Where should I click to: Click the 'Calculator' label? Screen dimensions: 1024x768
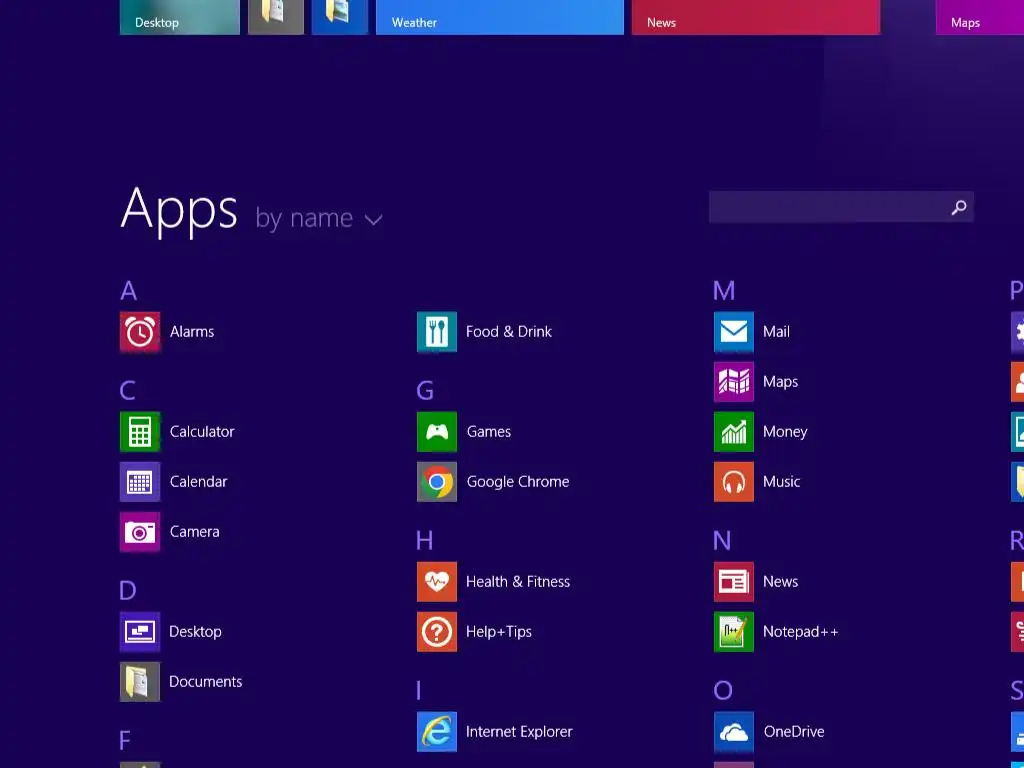(x=202, y=432)
